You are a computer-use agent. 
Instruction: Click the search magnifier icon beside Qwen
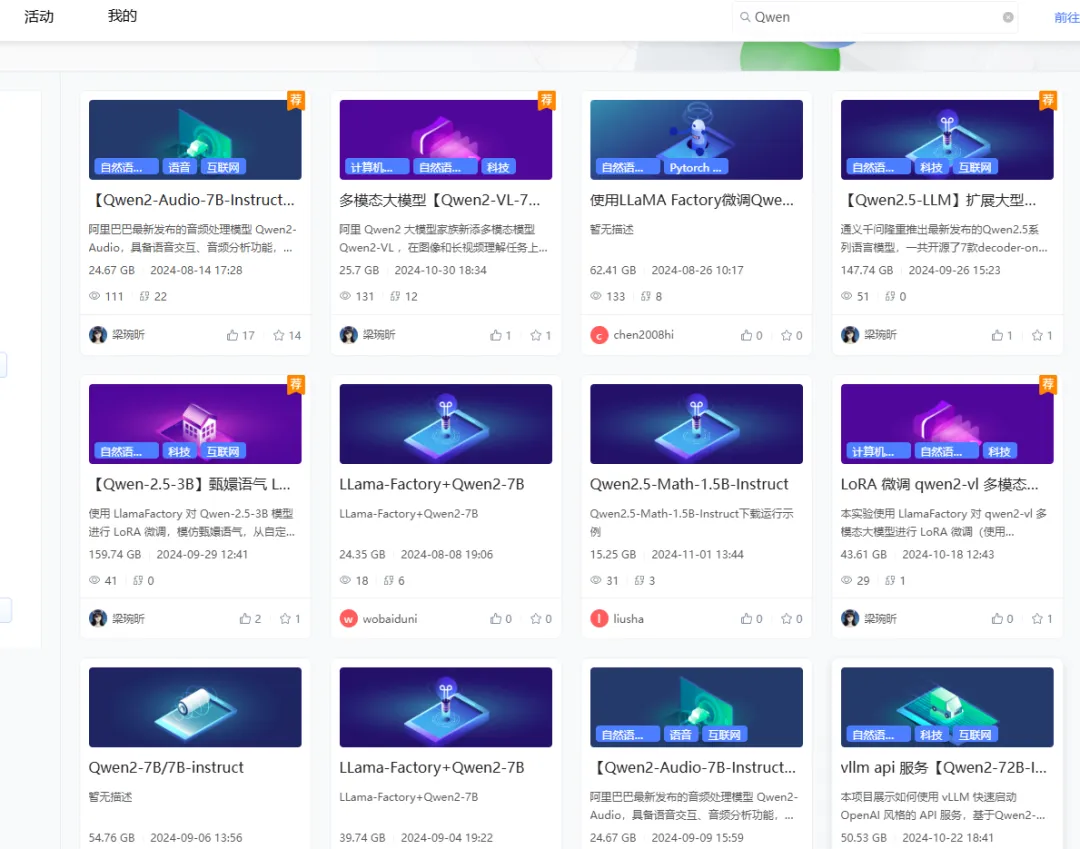[745, 17]
